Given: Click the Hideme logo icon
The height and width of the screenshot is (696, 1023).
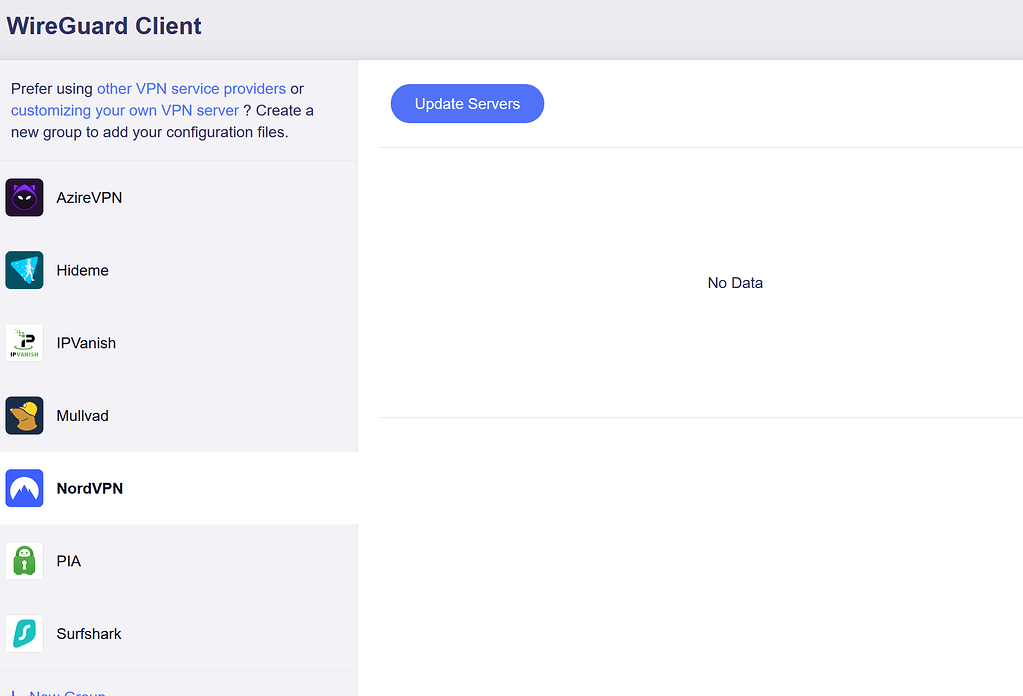Looking at the screenshot, I should [x=24, y=270].
